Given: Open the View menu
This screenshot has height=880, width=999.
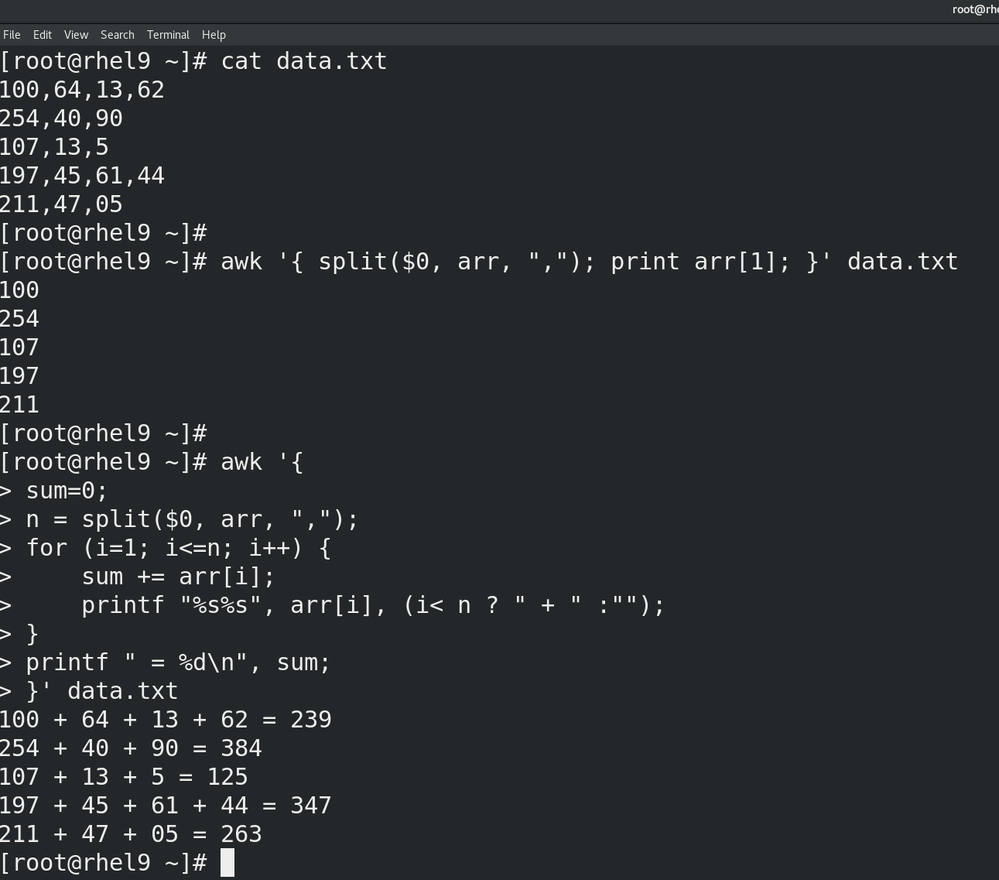Looking at the screenshot, I should click(x=75, y=34).
